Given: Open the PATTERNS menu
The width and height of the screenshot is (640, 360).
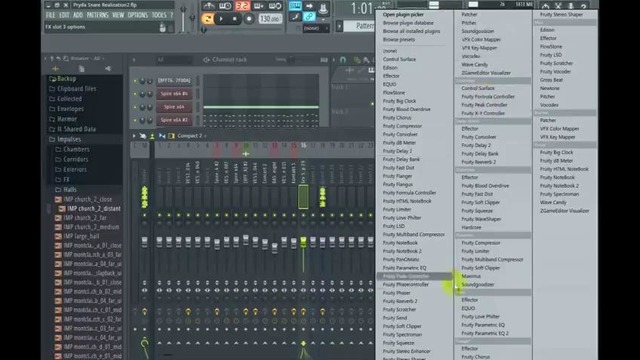Looking at the screenshot, I should coord(98,16).
